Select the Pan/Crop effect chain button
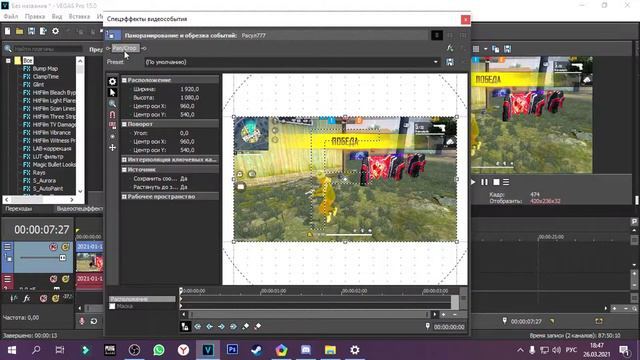 pyautogui.click(x=125, y=48)
